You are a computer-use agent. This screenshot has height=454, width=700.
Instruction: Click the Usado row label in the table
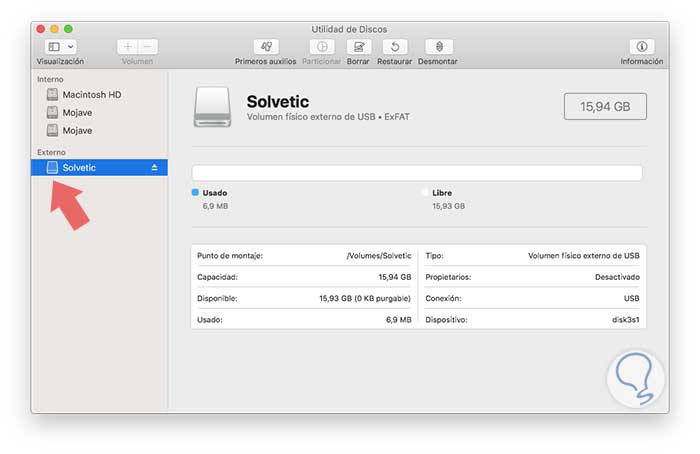pos(209,320)
